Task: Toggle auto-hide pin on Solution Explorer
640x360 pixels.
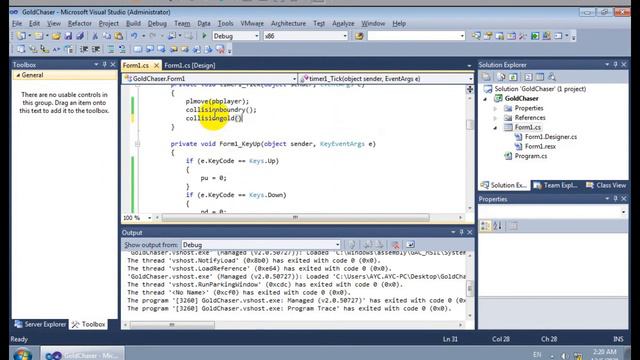Action: (x=616, y=64)
